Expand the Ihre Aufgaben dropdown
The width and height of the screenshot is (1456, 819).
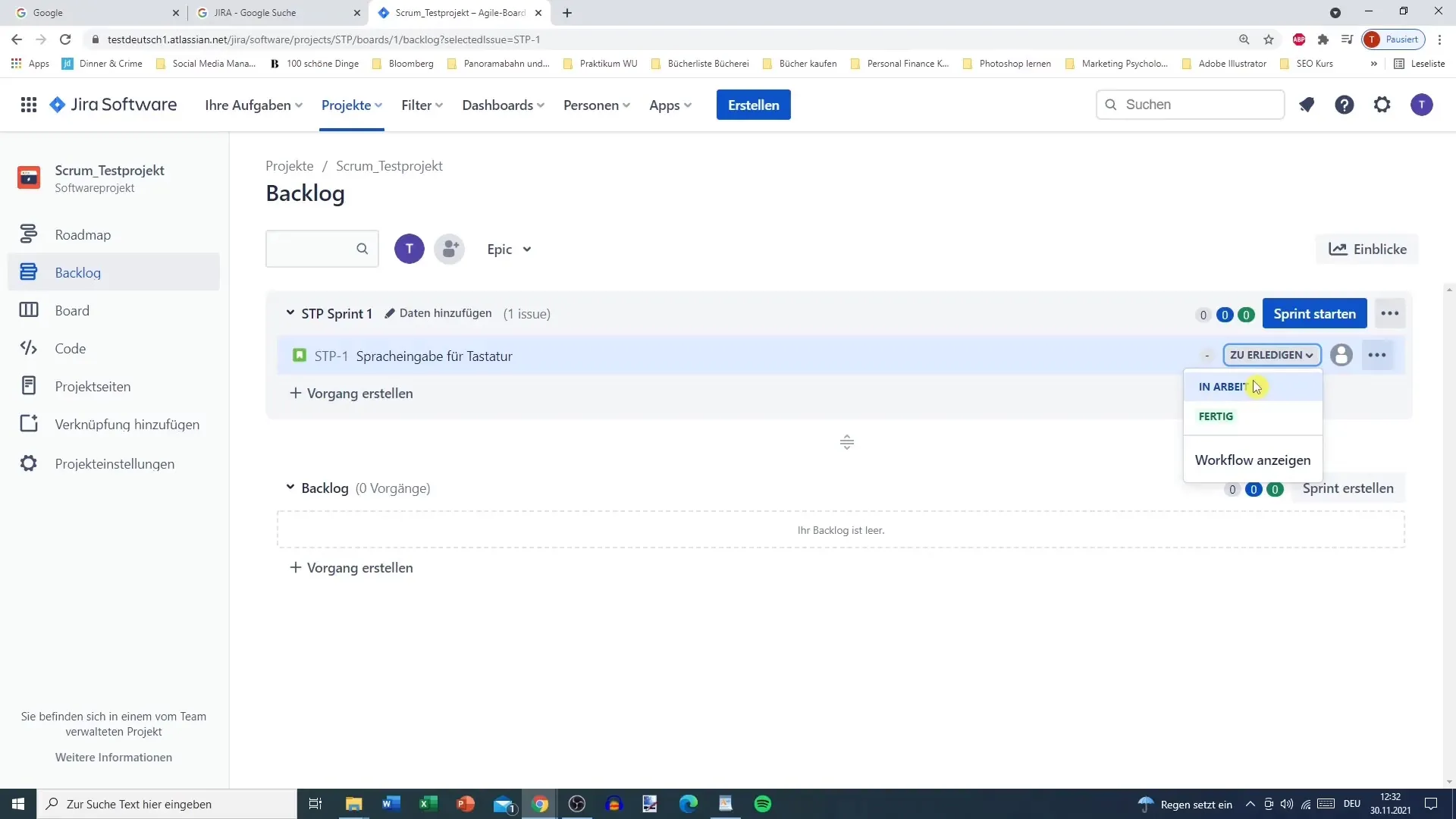click(x=253, y=105)
